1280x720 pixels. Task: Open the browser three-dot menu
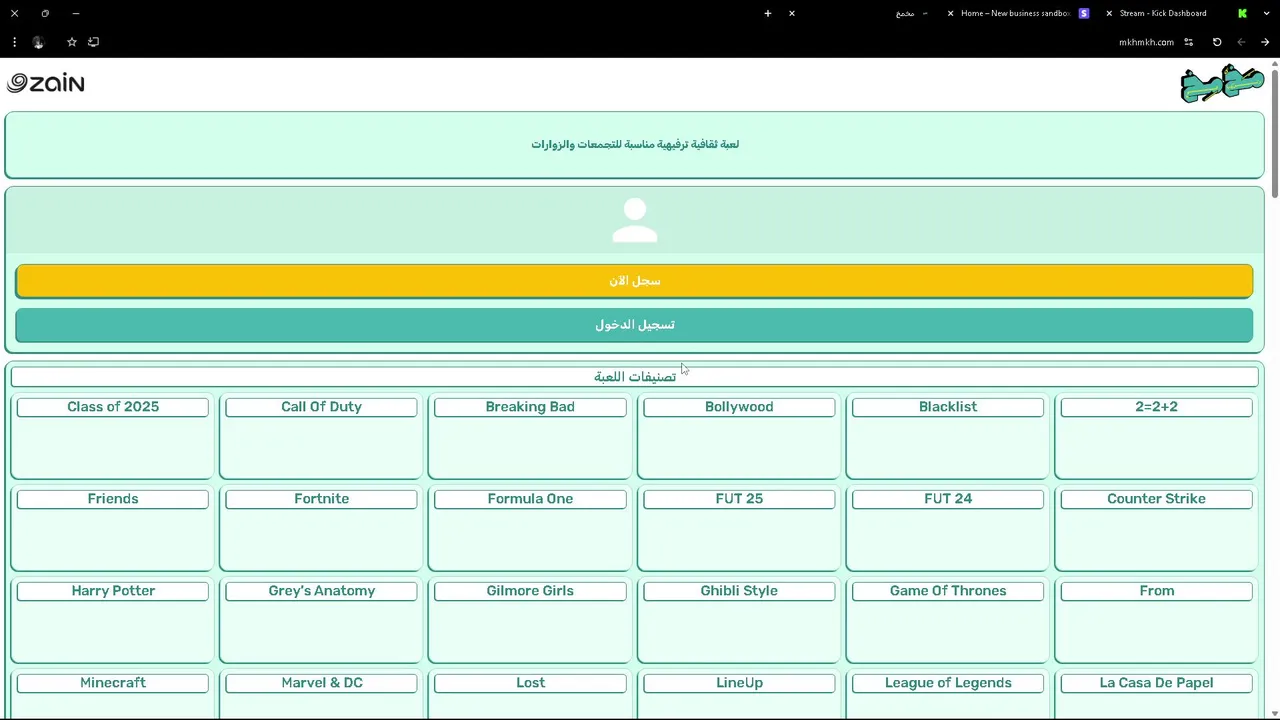[x=14, y=42]
